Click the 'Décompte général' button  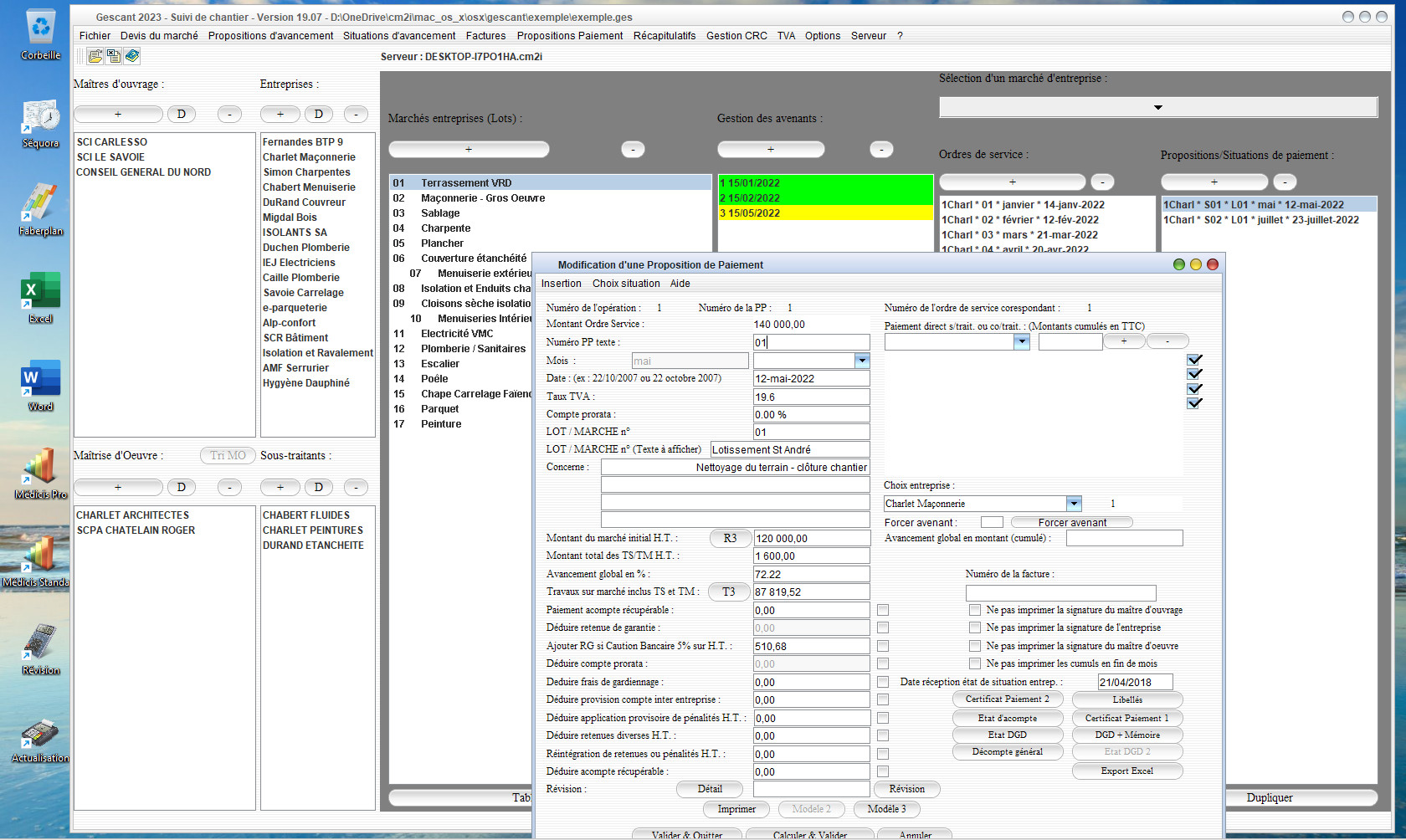tap(1007, 751)
